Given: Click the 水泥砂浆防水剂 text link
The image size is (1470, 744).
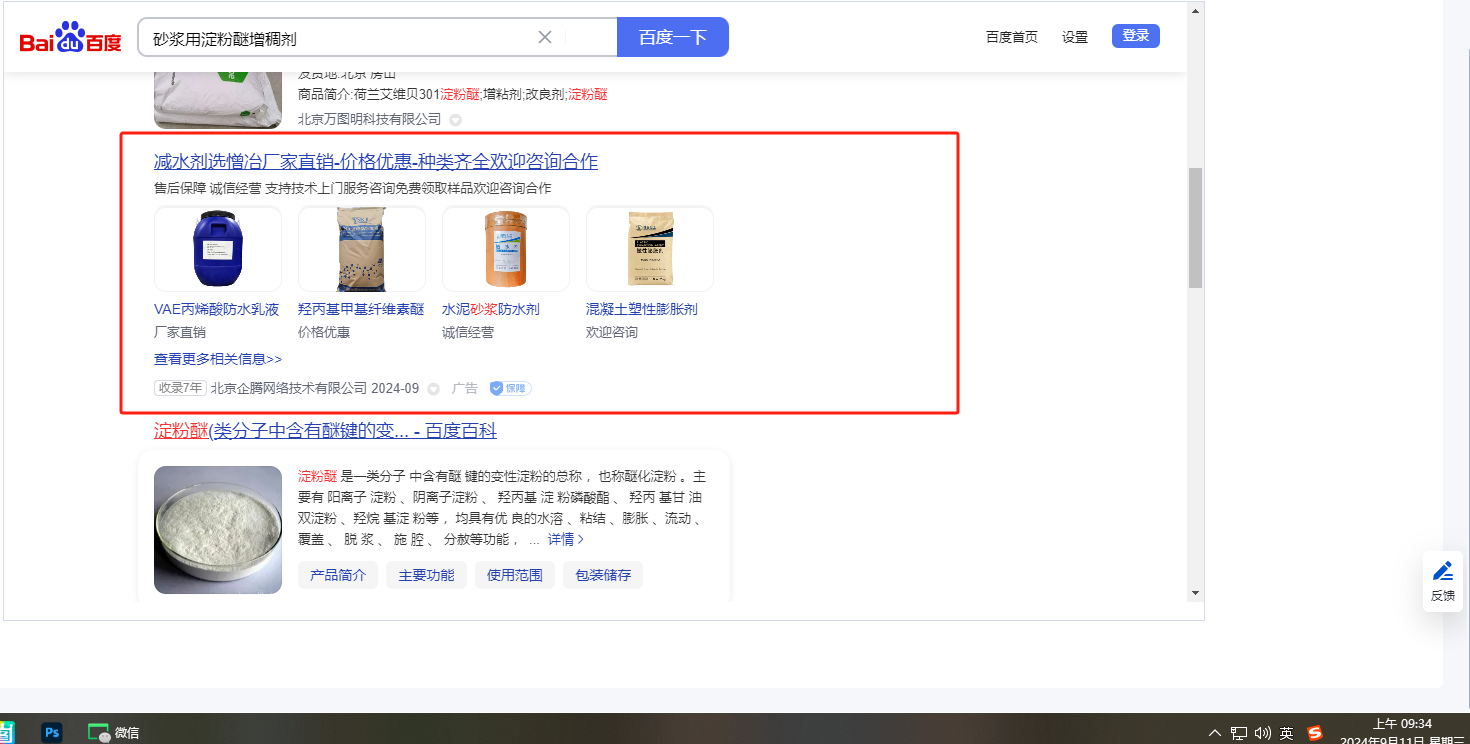Looking at the screenshot, I should pos(491,309).
